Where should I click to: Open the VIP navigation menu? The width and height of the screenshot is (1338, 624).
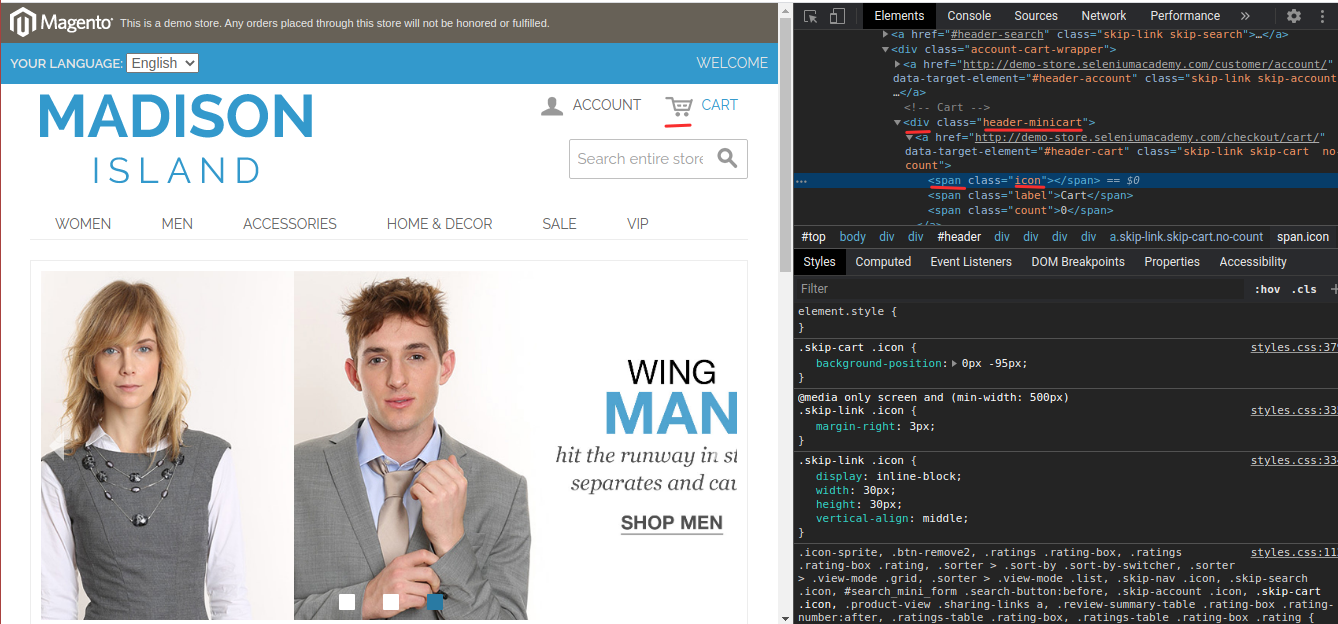638,224
